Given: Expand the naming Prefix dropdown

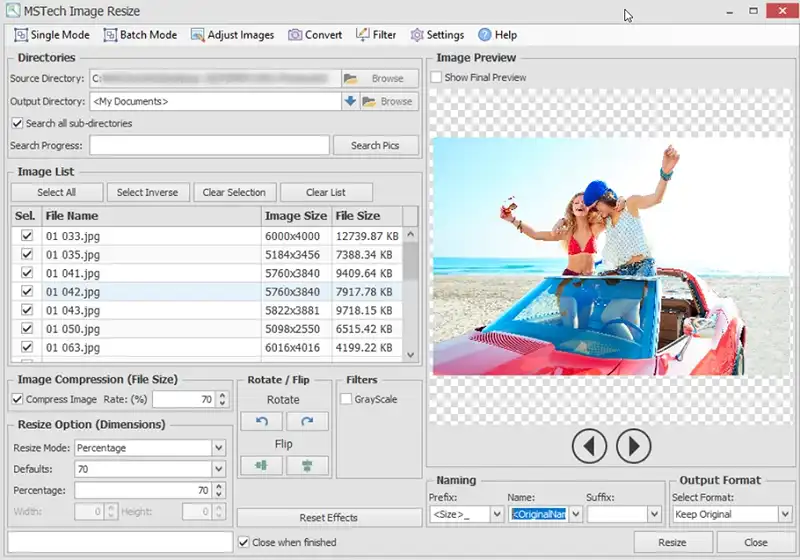Looking at the screenshot, I should point(497,514).
